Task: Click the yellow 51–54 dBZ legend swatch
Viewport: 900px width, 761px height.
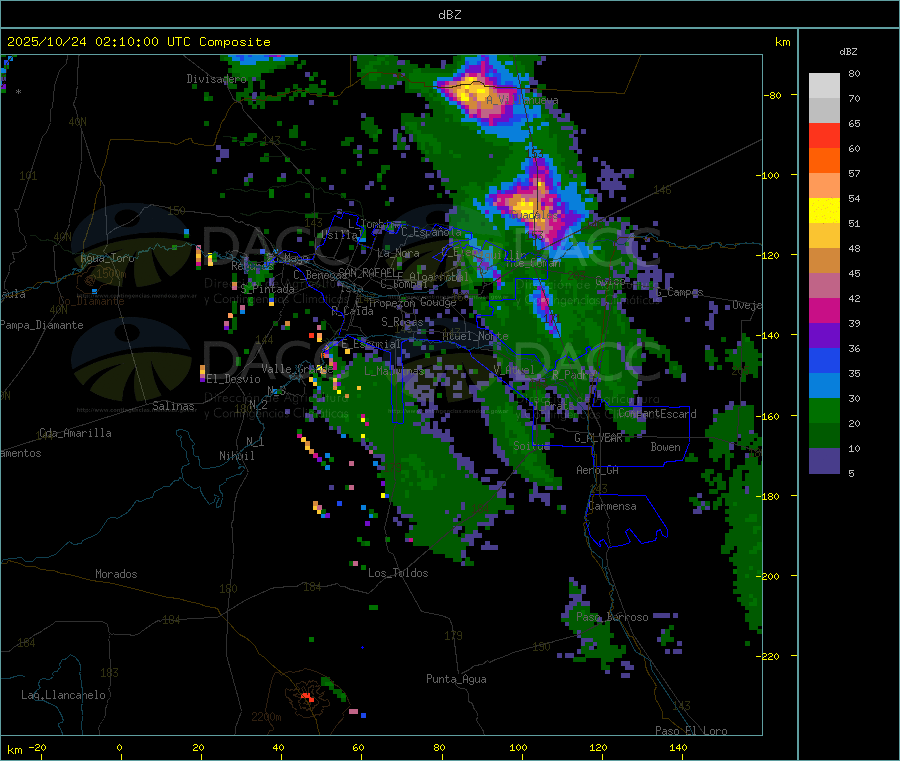Action: (x=824, y=211)
